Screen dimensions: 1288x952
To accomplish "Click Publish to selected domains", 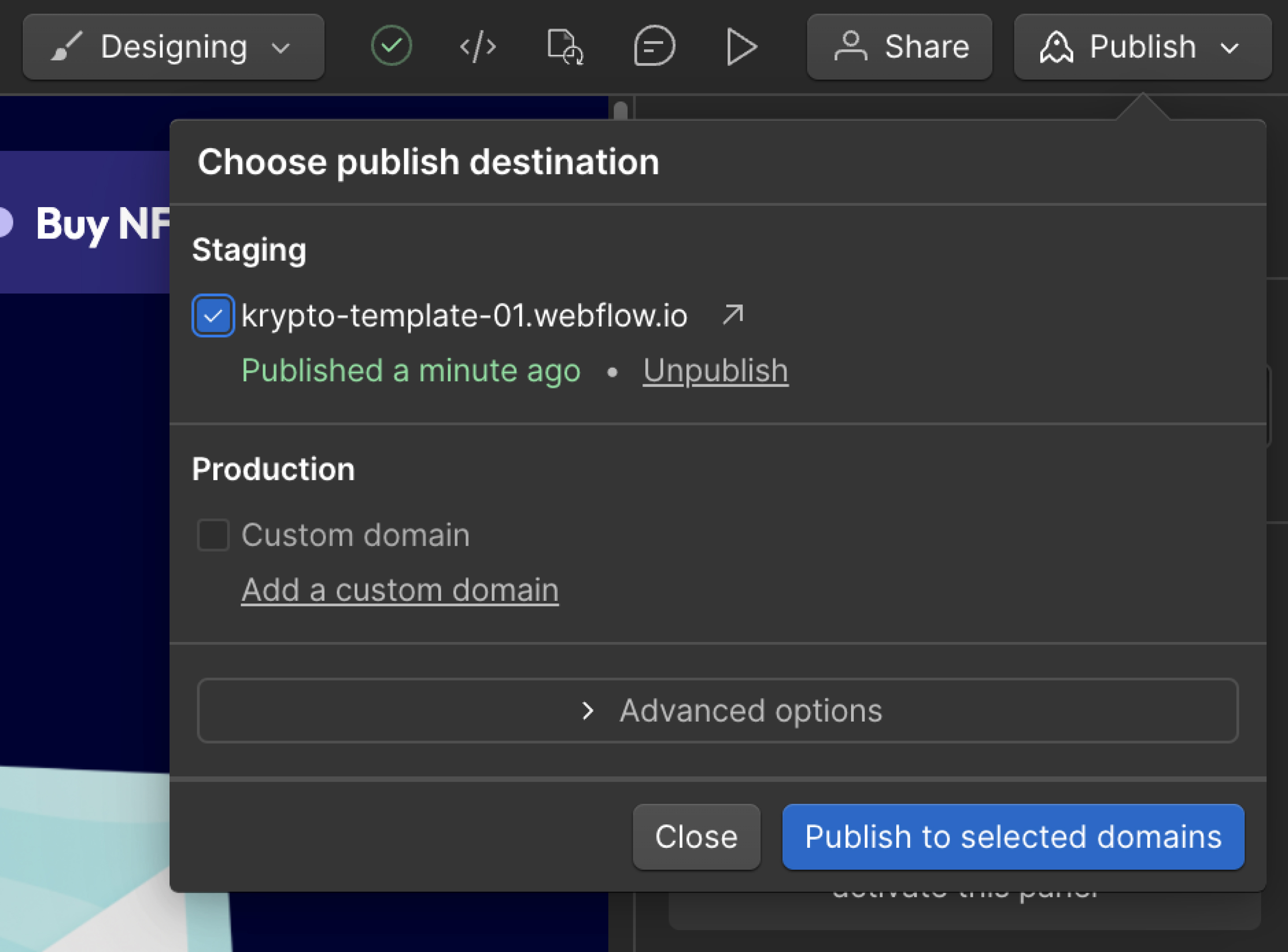I will pyautogui.click(x=1013, y=837).
